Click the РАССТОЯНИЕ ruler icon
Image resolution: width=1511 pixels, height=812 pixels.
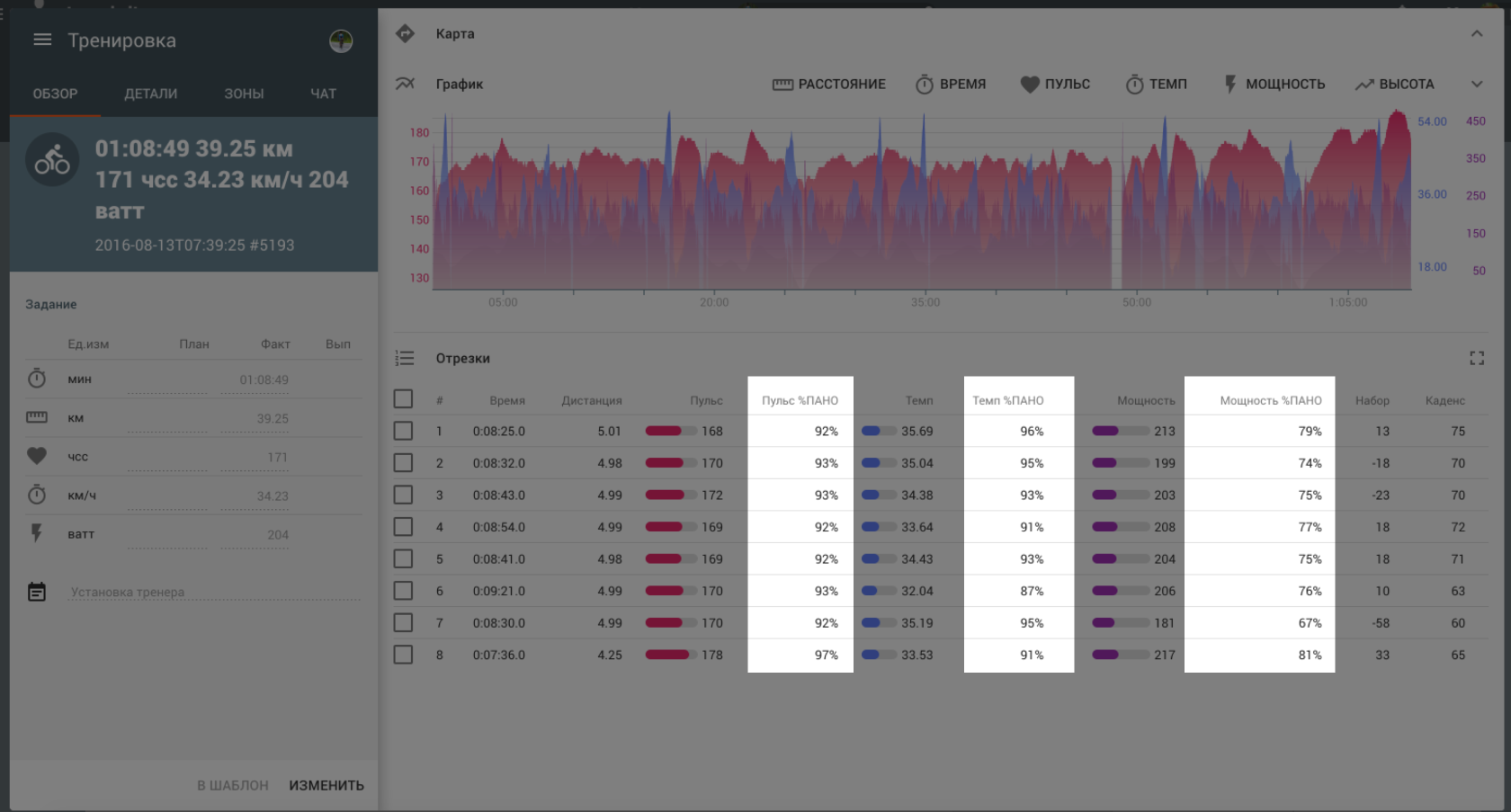coord(782,85)
